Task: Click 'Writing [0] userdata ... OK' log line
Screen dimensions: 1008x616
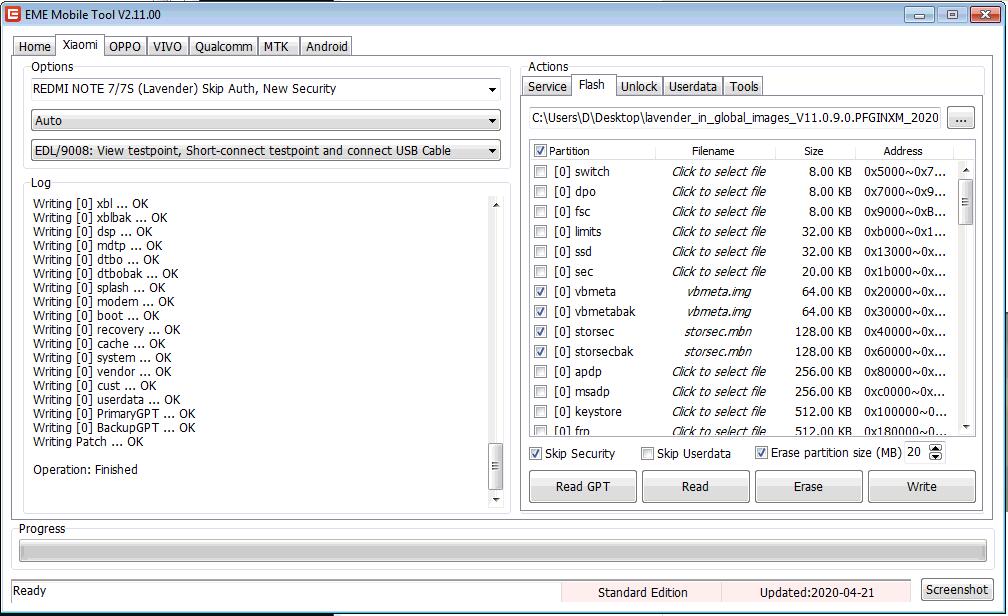Action: click(x=107, y=400)
